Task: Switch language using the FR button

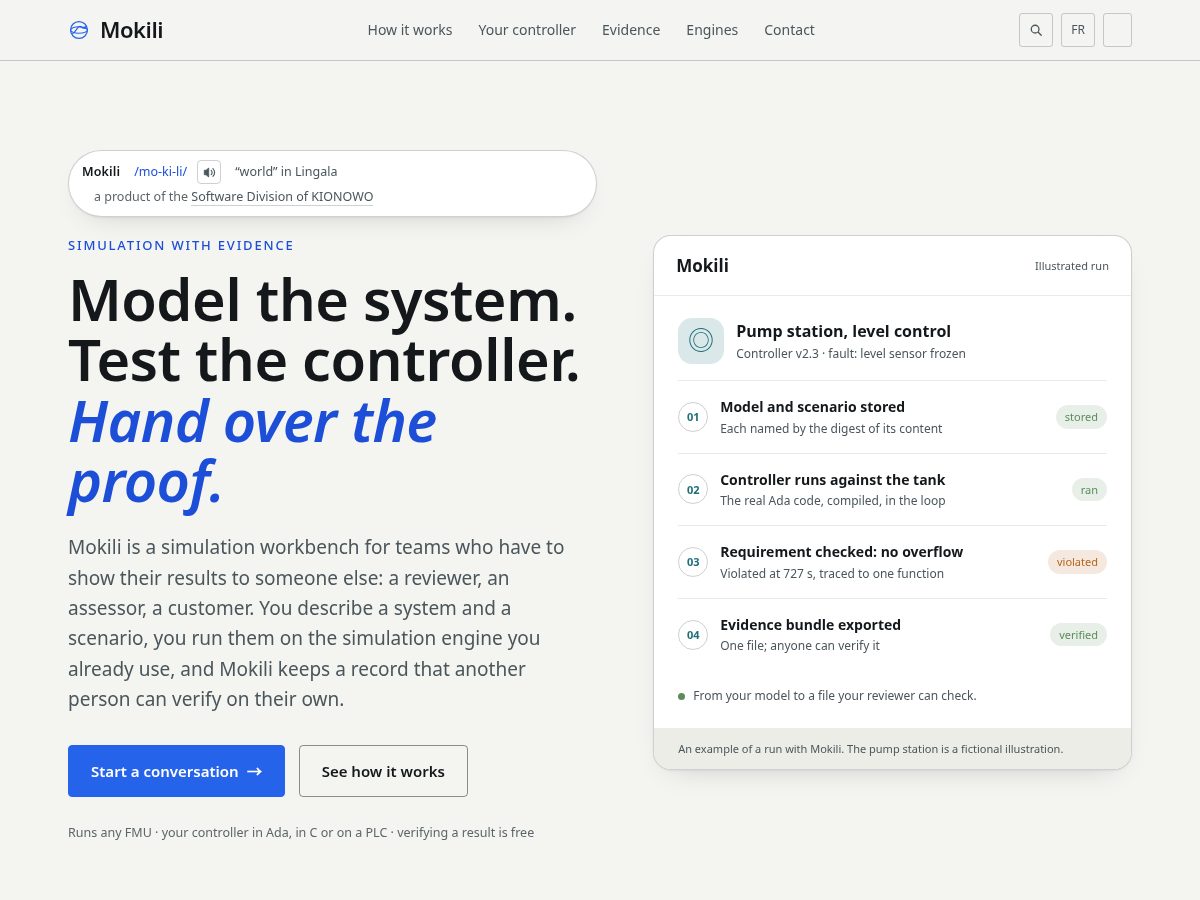Action: (1078, 30)
